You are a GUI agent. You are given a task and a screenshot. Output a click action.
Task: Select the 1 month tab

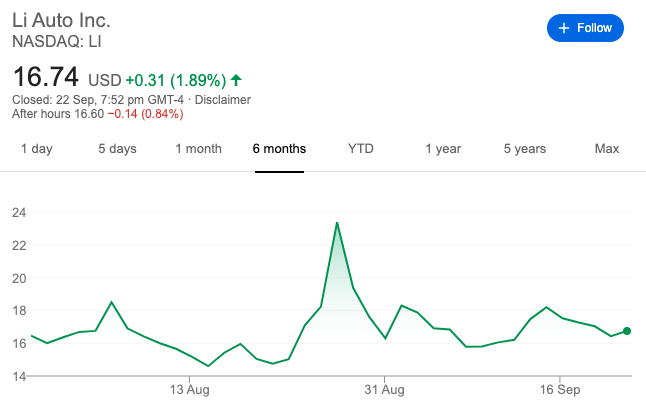tap(198, 149)
